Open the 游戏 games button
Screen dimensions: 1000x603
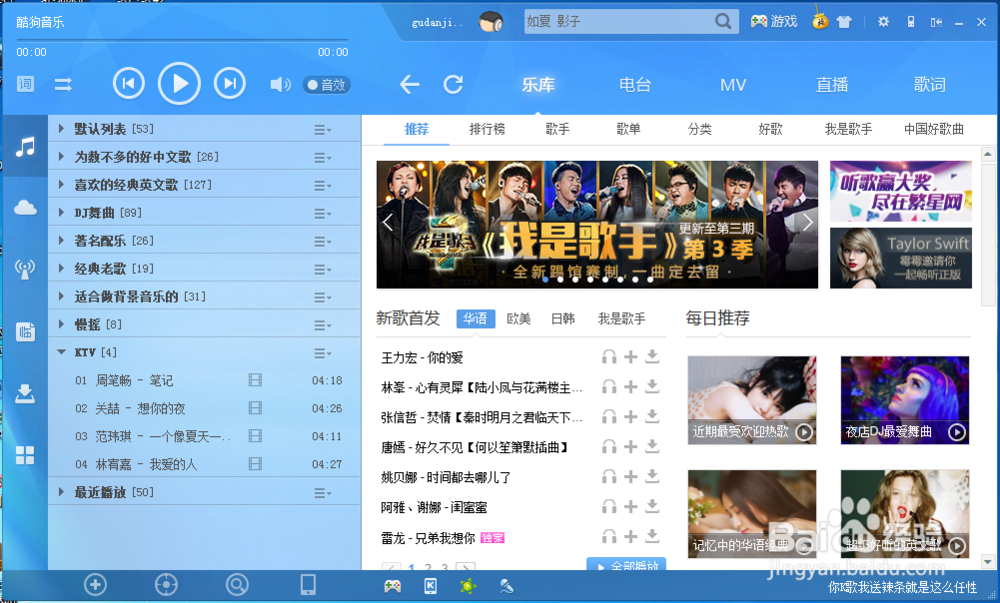pos(774,22)
